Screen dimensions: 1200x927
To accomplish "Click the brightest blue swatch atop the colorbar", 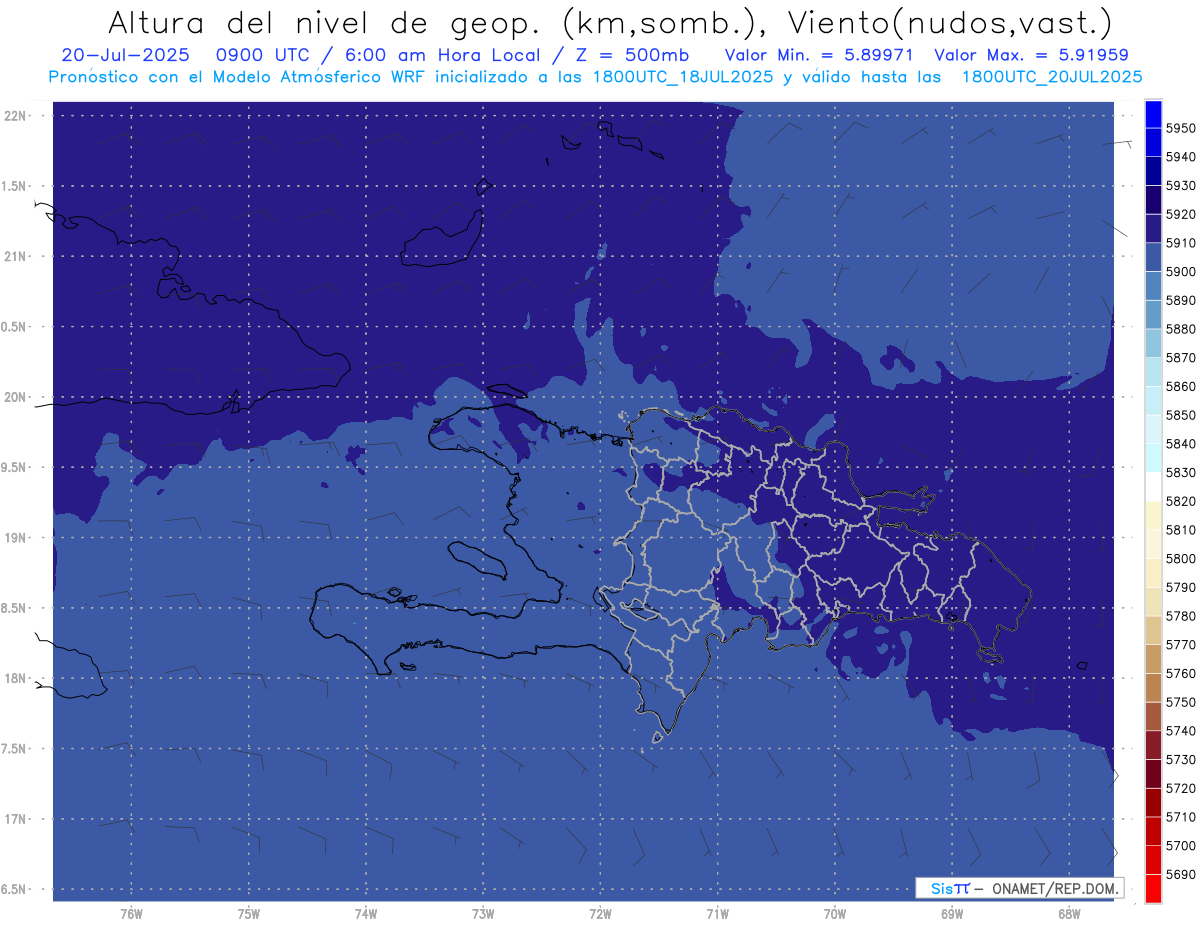I will pos(1152,114).
